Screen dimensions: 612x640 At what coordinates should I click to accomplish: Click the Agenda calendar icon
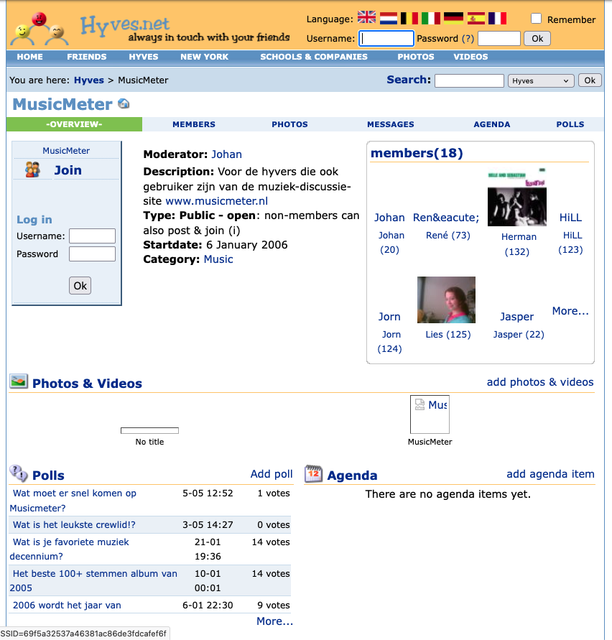coord(314,474)
